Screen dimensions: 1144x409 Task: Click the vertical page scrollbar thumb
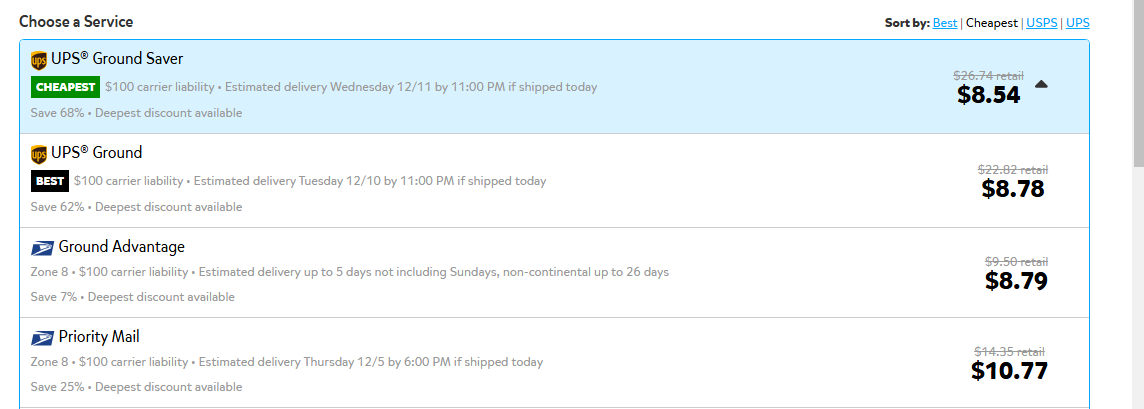(x=1138, y=82)
